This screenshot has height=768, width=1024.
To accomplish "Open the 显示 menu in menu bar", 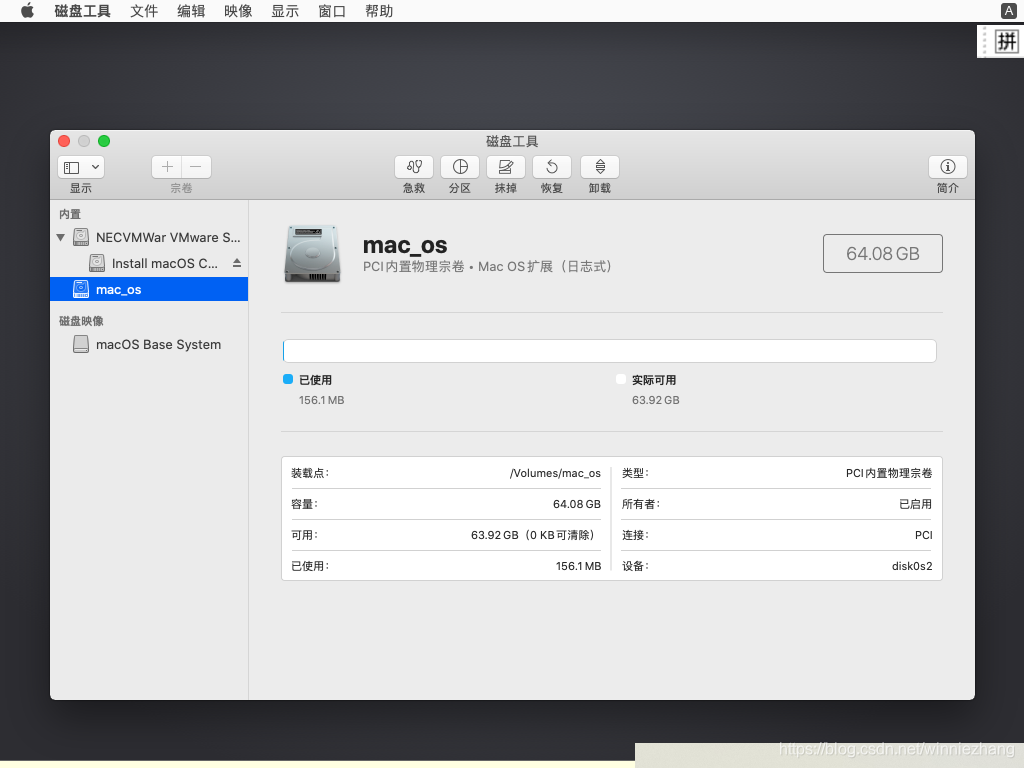I will [x=285, y=11].
